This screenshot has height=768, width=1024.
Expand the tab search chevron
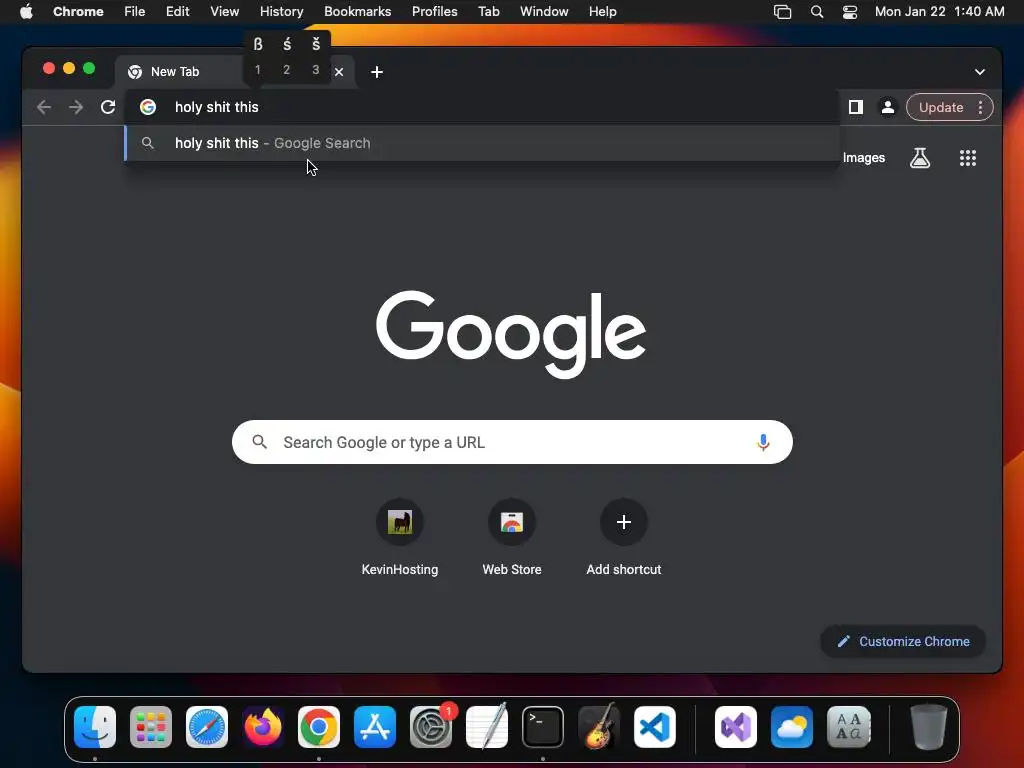[x=980, y=72]
